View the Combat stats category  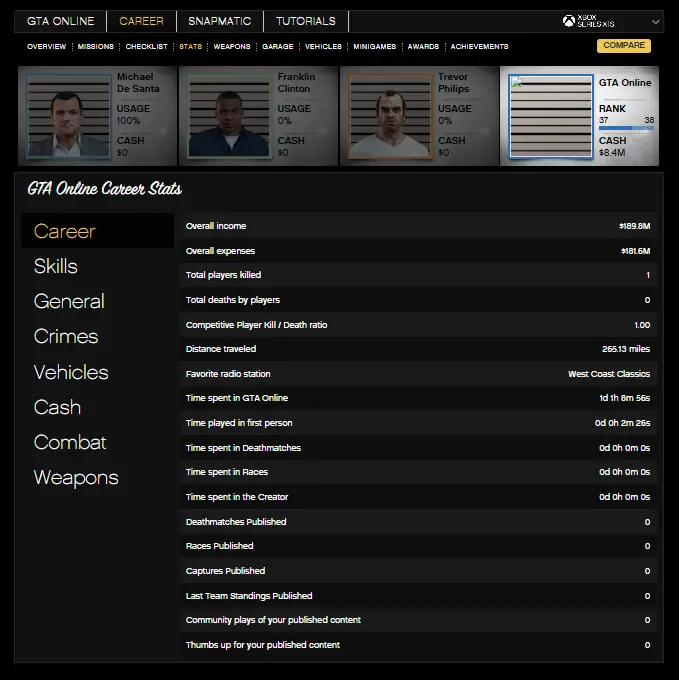coord(70,442)
